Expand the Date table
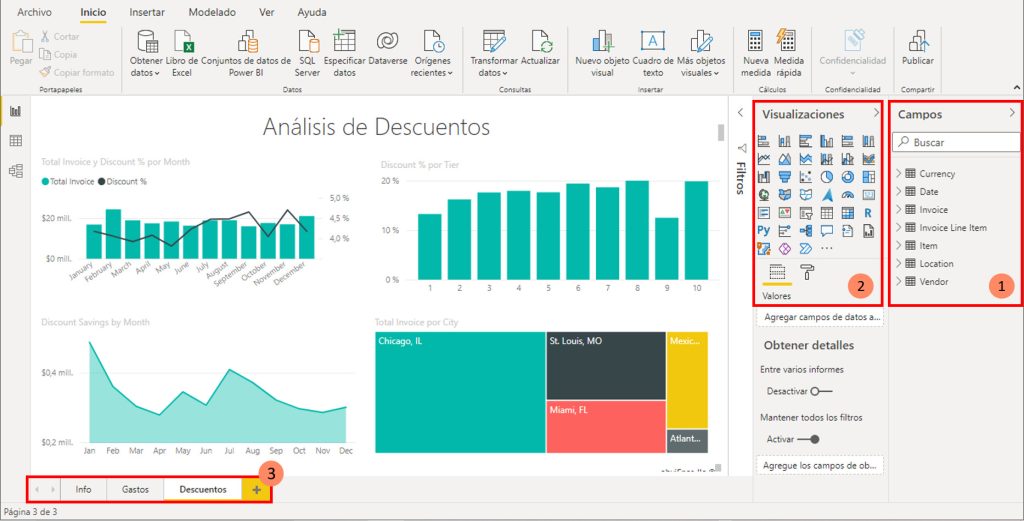1024x521 pixels. pos(898,191)
